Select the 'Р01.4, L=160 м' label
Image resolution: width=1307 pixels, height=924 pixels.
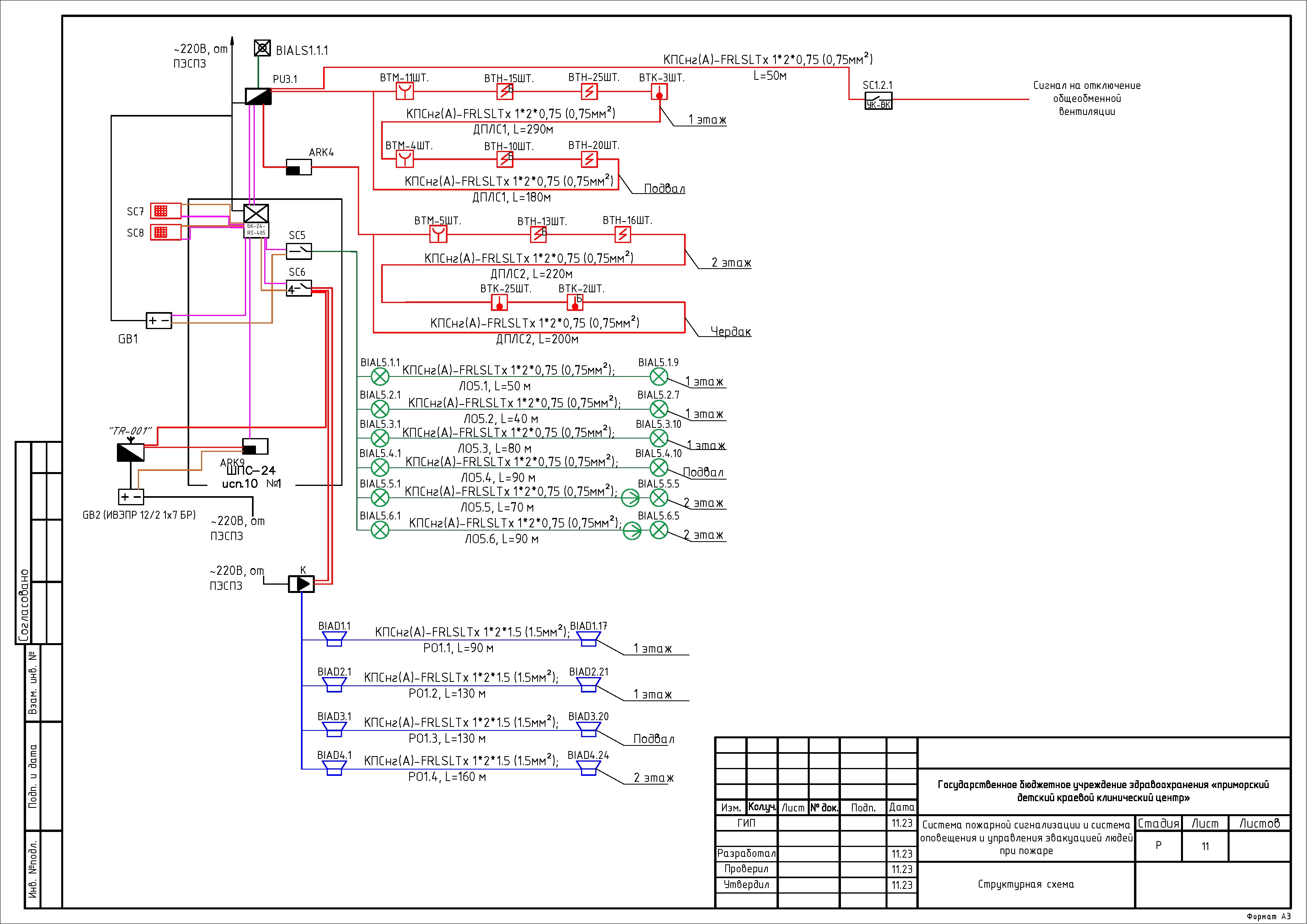point(447,777)
